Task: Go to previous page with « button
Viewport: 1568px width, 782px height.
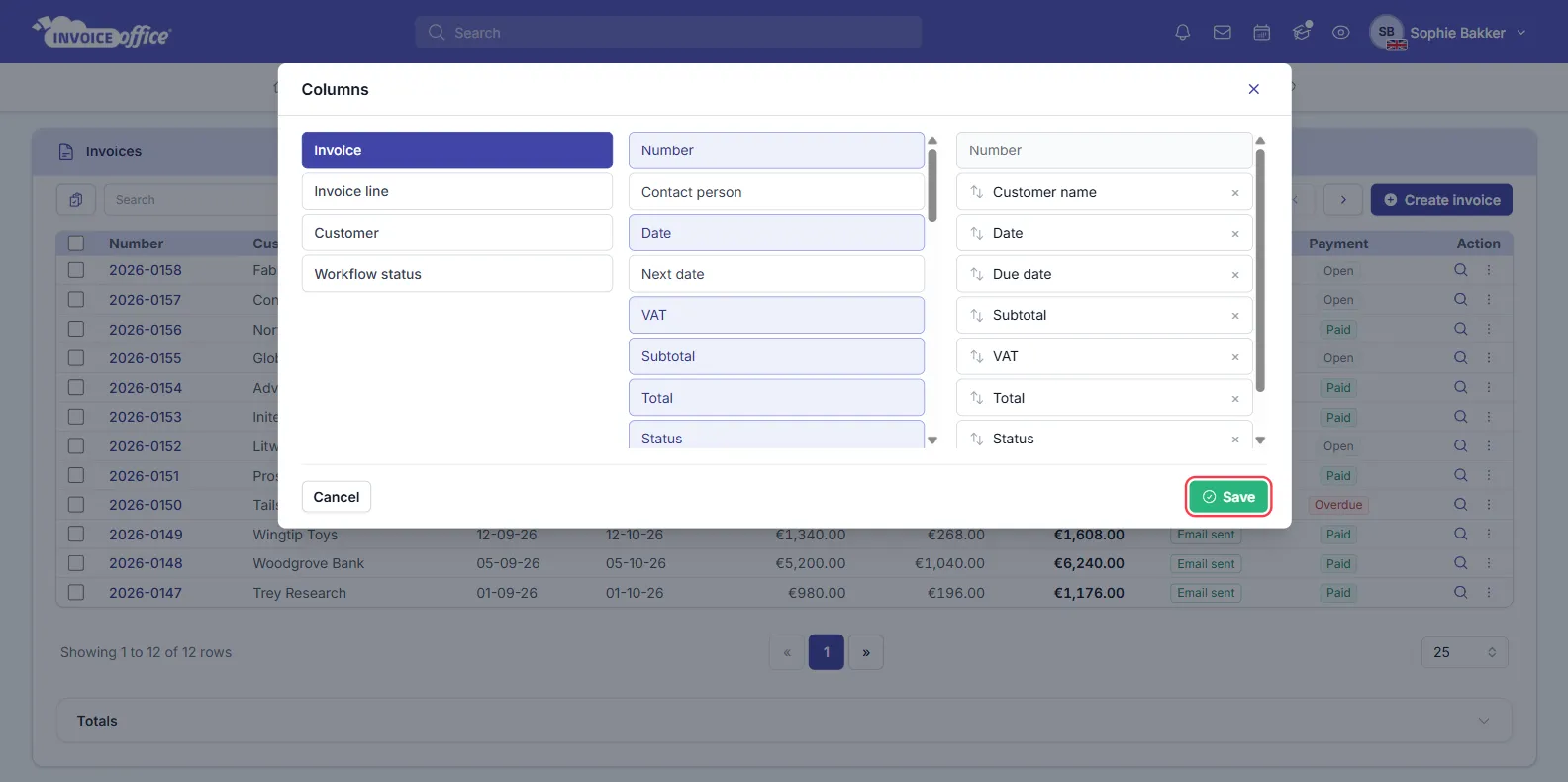Action: [787, 652]
